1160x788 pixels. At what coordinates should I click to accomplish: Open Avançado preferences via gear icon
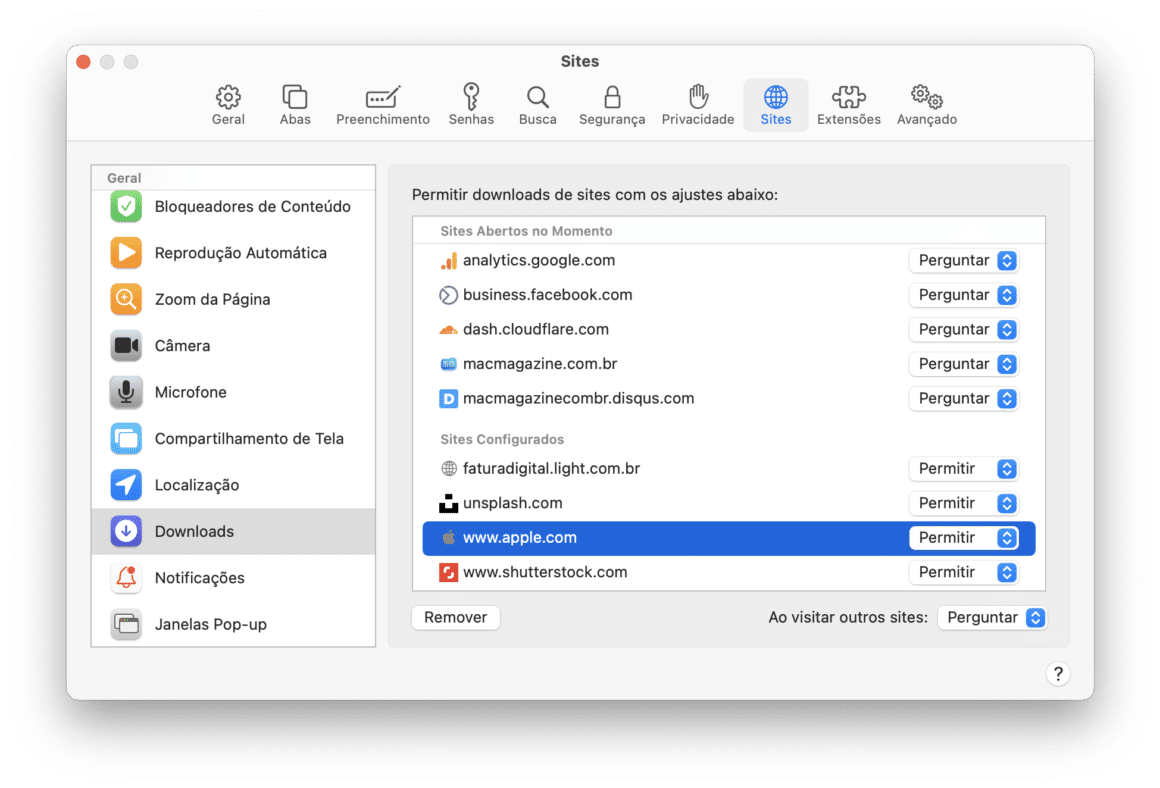[x=926, y=104]
